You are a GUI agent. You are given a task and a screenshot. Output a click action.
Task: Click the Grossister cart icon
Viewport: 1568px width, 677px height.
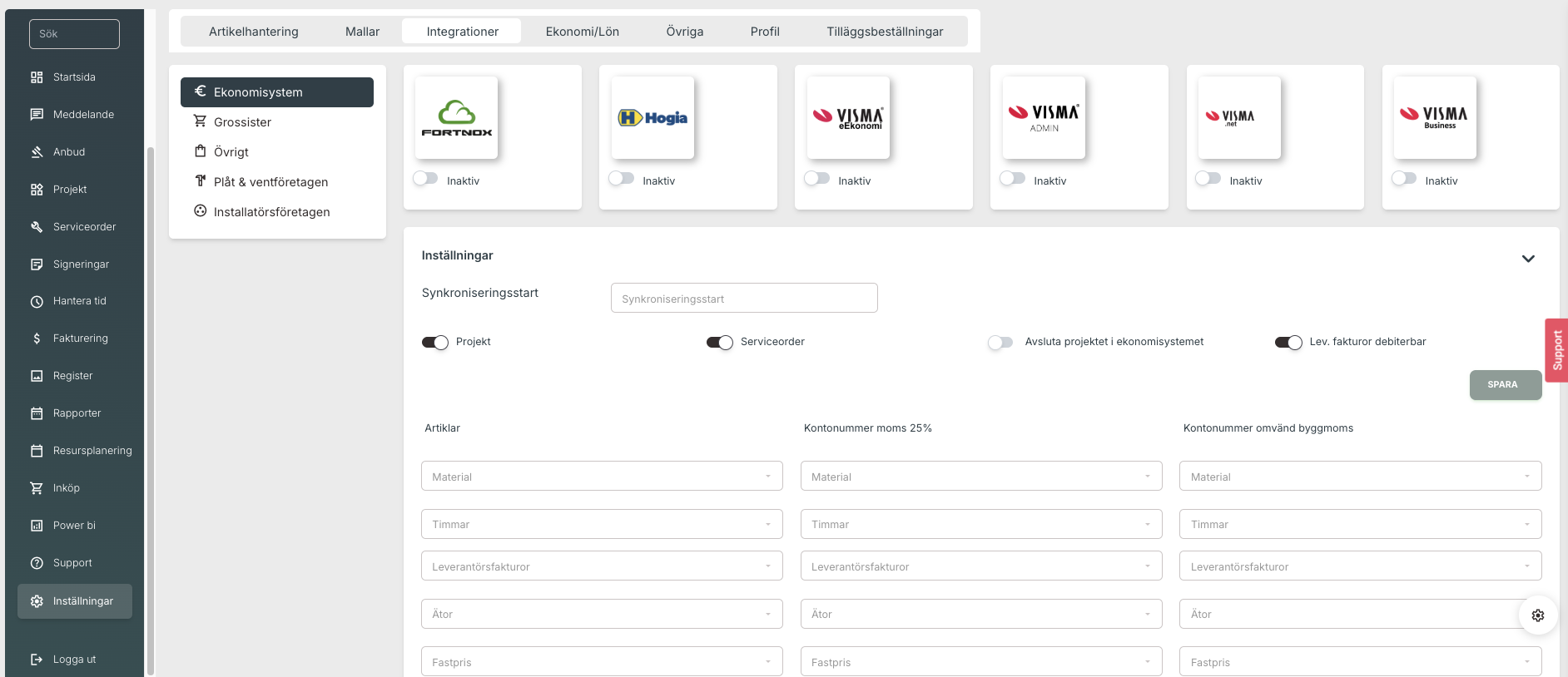point(201,121)
